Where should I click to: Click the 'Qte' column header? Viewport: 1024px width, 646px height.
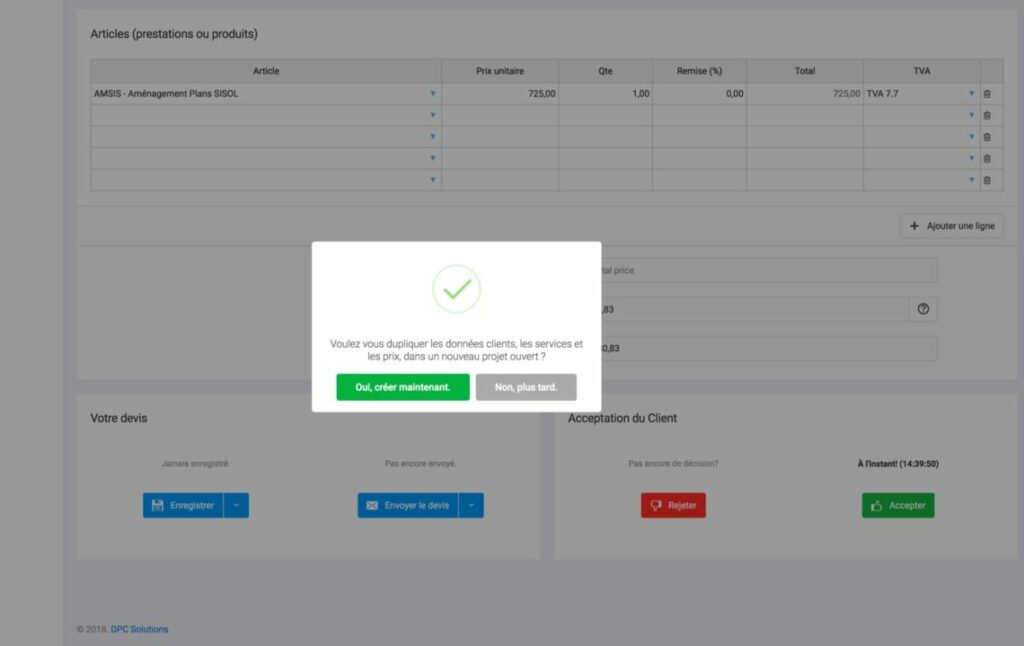605,71
